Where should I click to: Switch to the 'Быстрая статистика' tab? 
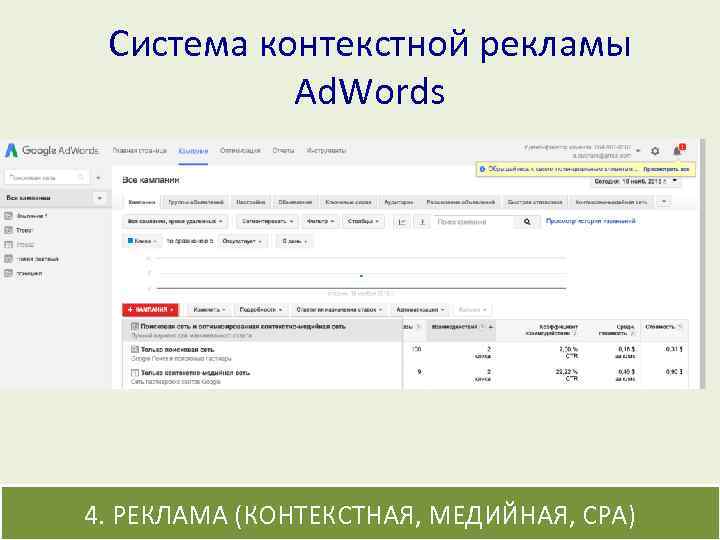coord(535,202)
